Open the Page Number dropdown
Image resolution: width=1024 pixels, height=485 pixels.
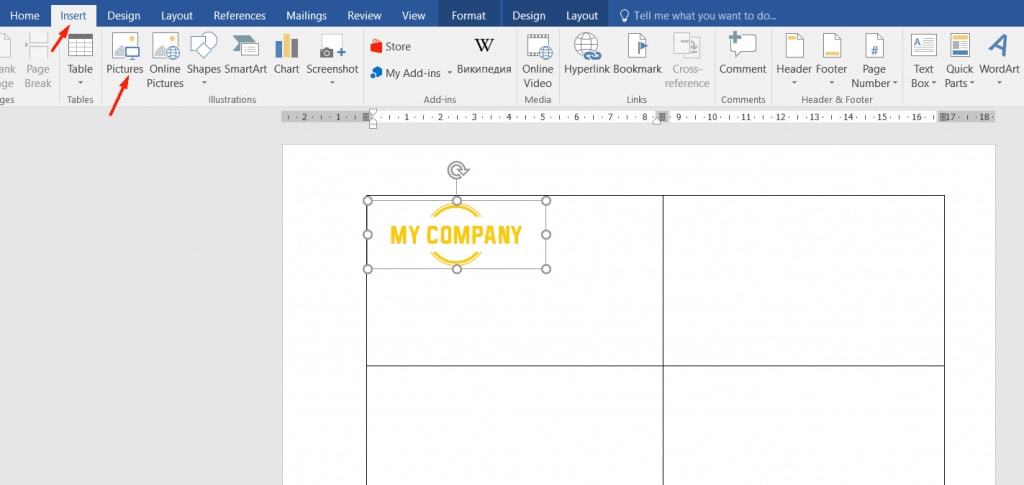pos(874,61)
